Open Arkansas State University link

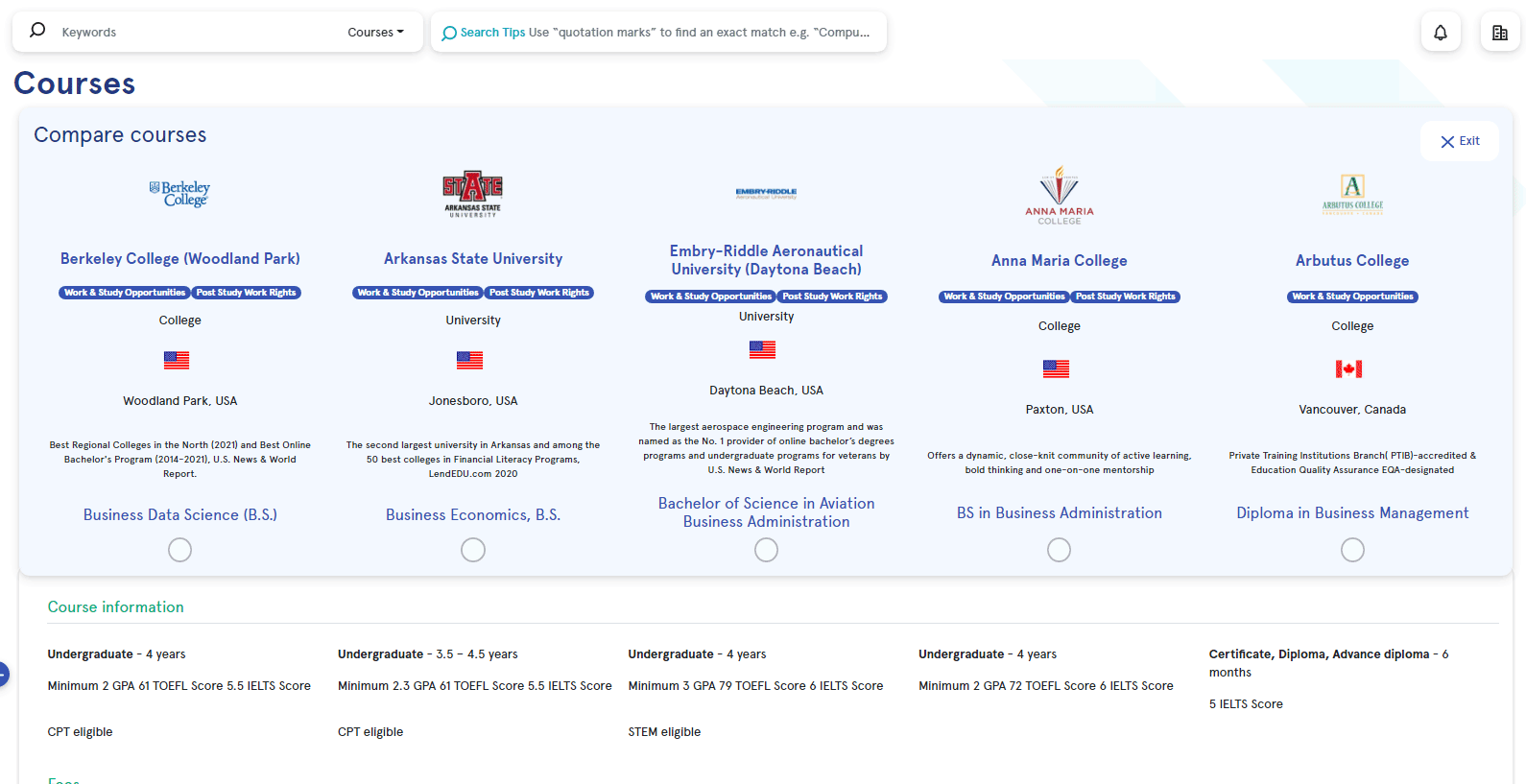click(473, 259)
